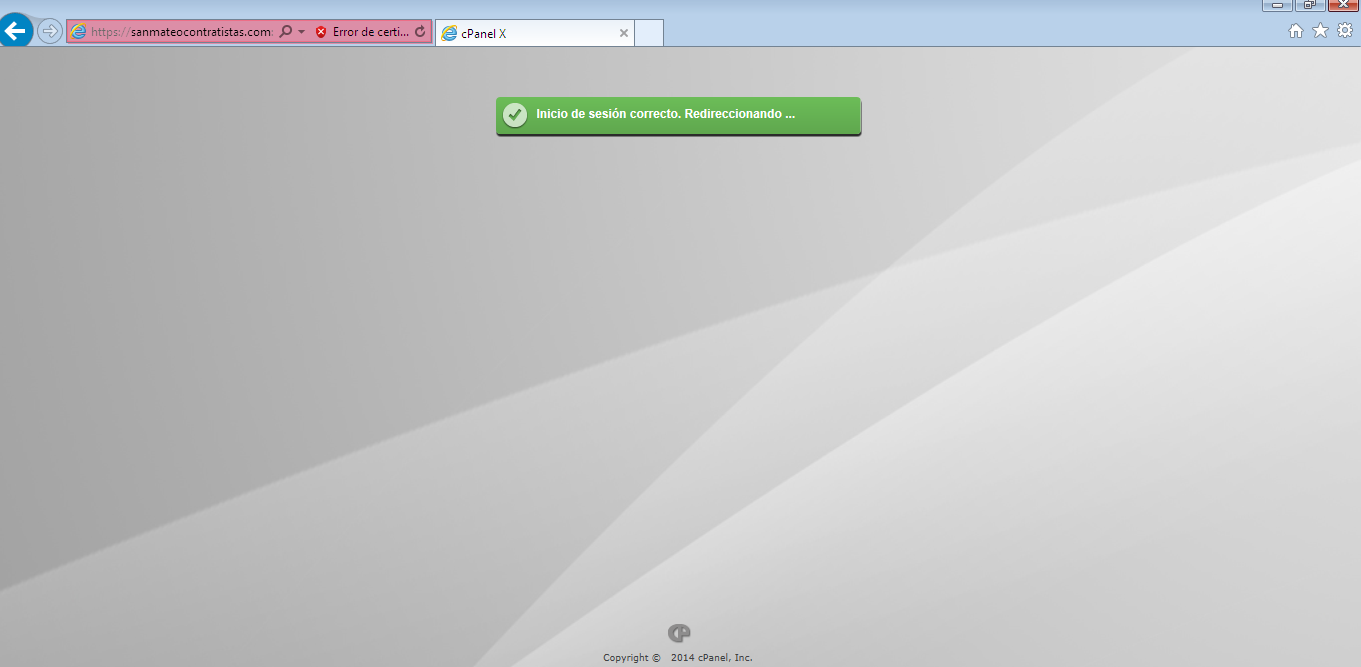The width and height of the screenshot is (1361, 667).
Task: Open Tools via the gear icon
Action: point(1344,30)
